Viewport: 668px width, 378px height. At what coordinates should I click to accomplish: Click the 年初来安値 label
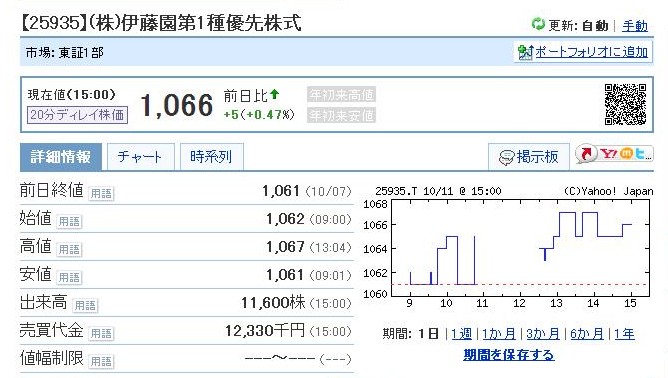tap(341, 115)
